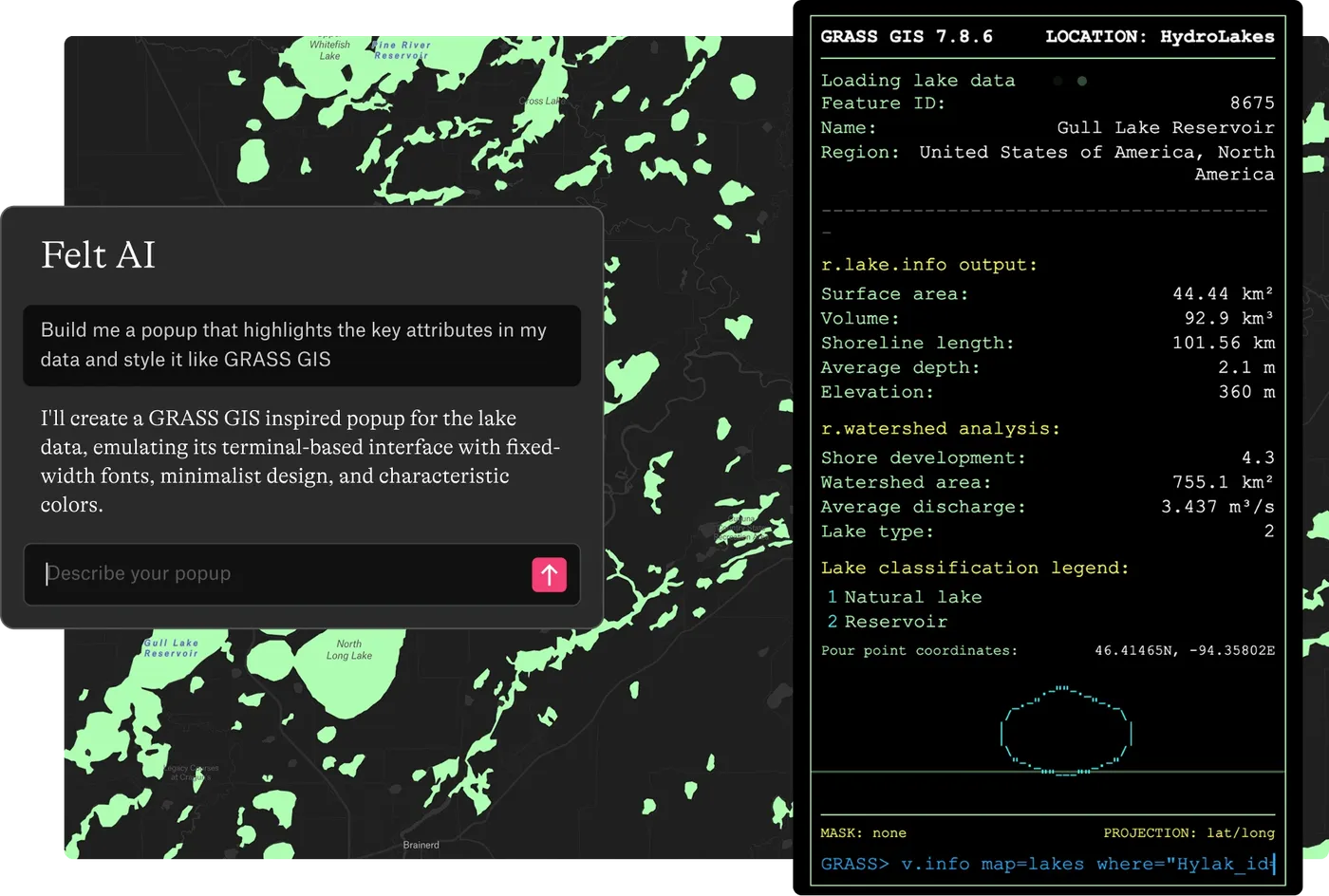Image resolution: width=1329 pixels, height=896 pixels.
Task: Select the Gull Lake Reservoir map label
Action: click(x=172, y=648)
